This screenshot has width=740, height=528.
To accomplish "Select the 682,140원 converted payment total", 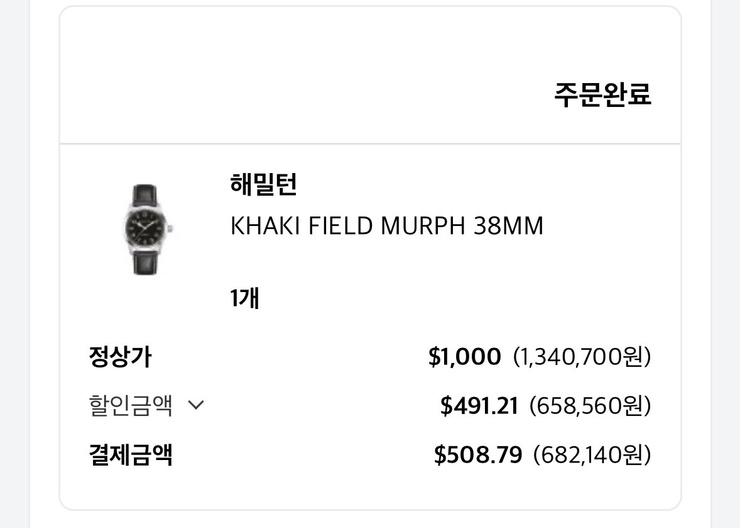I will point(592,455).
